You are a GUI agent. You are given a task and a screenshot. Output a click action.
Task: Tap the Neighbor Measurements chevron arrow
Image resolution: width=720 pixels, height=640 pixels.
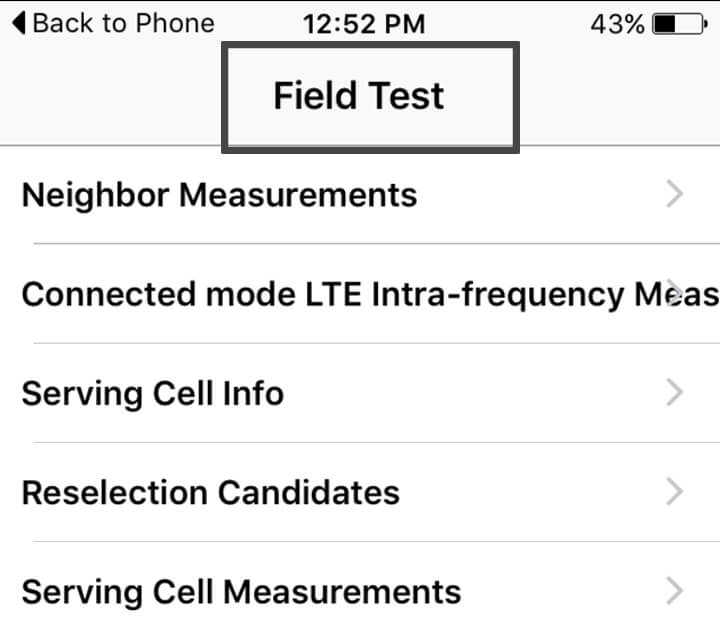675,193
